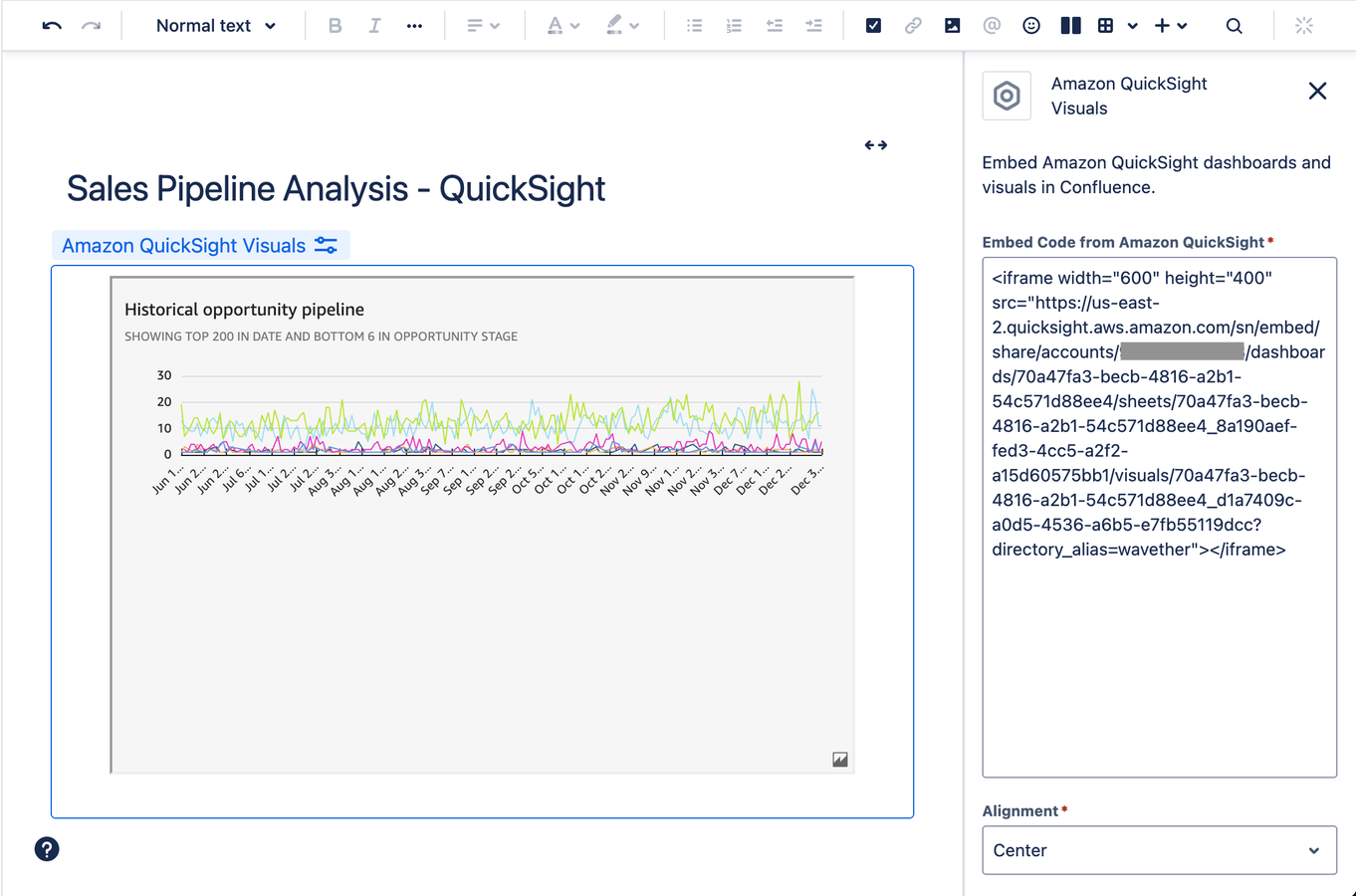Insert a numbered list
This screenshot has width=1356, height=896.
pyautogui.click(x=734, y=26)
